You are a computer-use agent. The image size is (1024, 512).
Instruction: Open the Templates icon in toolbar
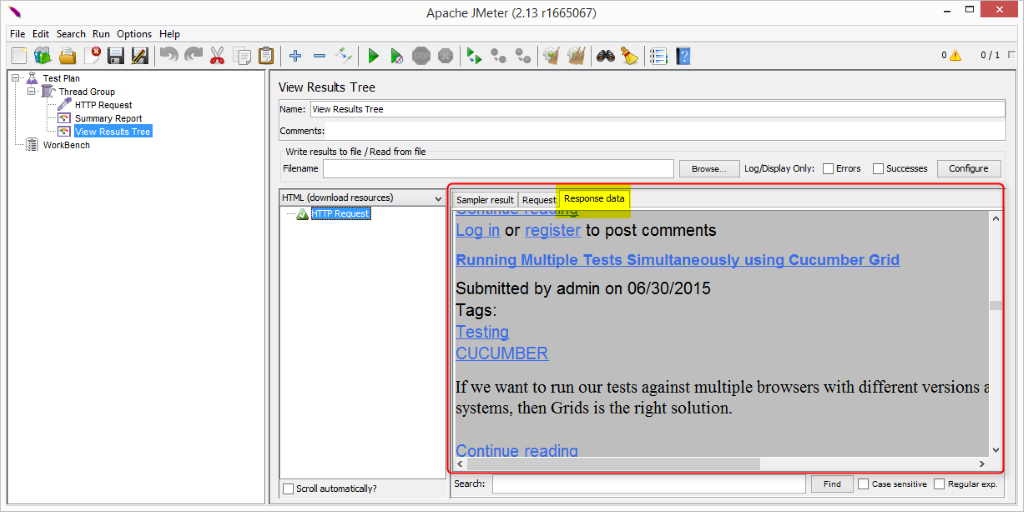[42, 56]
